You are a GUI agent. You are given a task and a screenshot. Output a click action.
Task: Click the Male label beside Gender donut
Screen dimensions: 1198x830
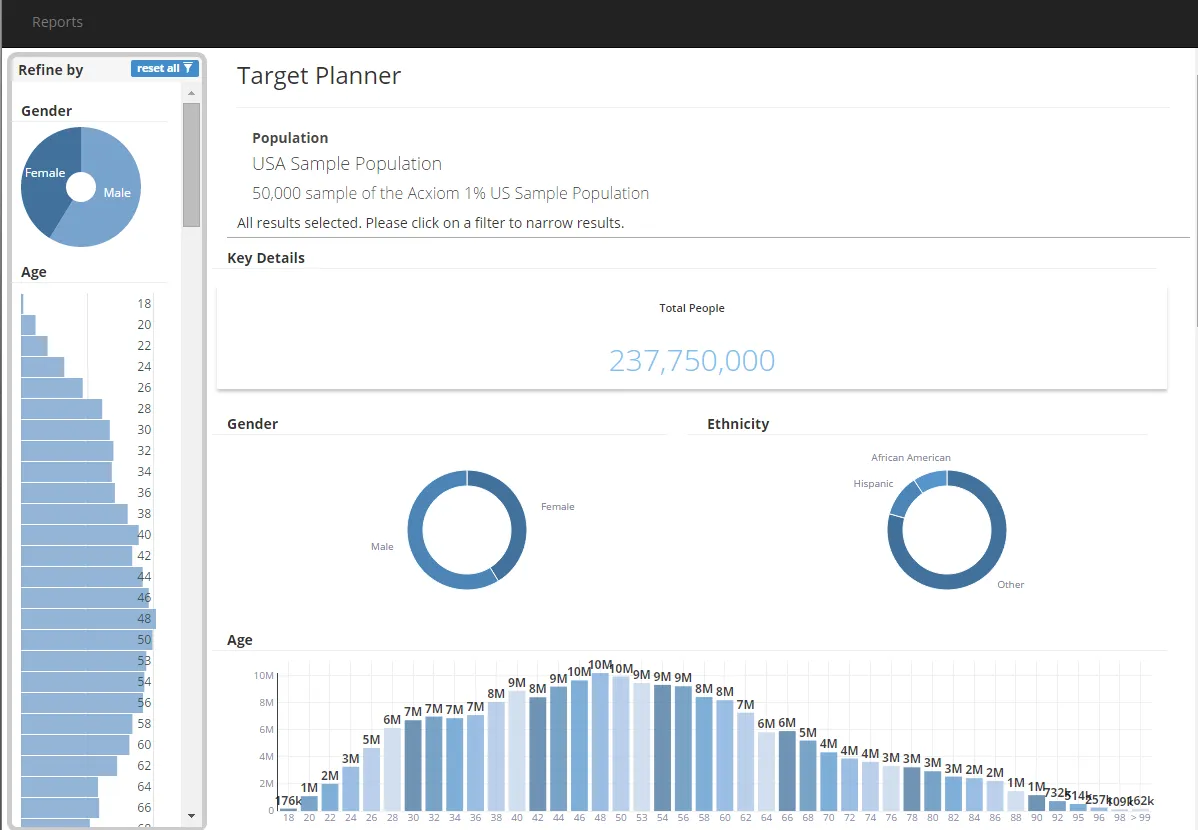coord(382,546)
